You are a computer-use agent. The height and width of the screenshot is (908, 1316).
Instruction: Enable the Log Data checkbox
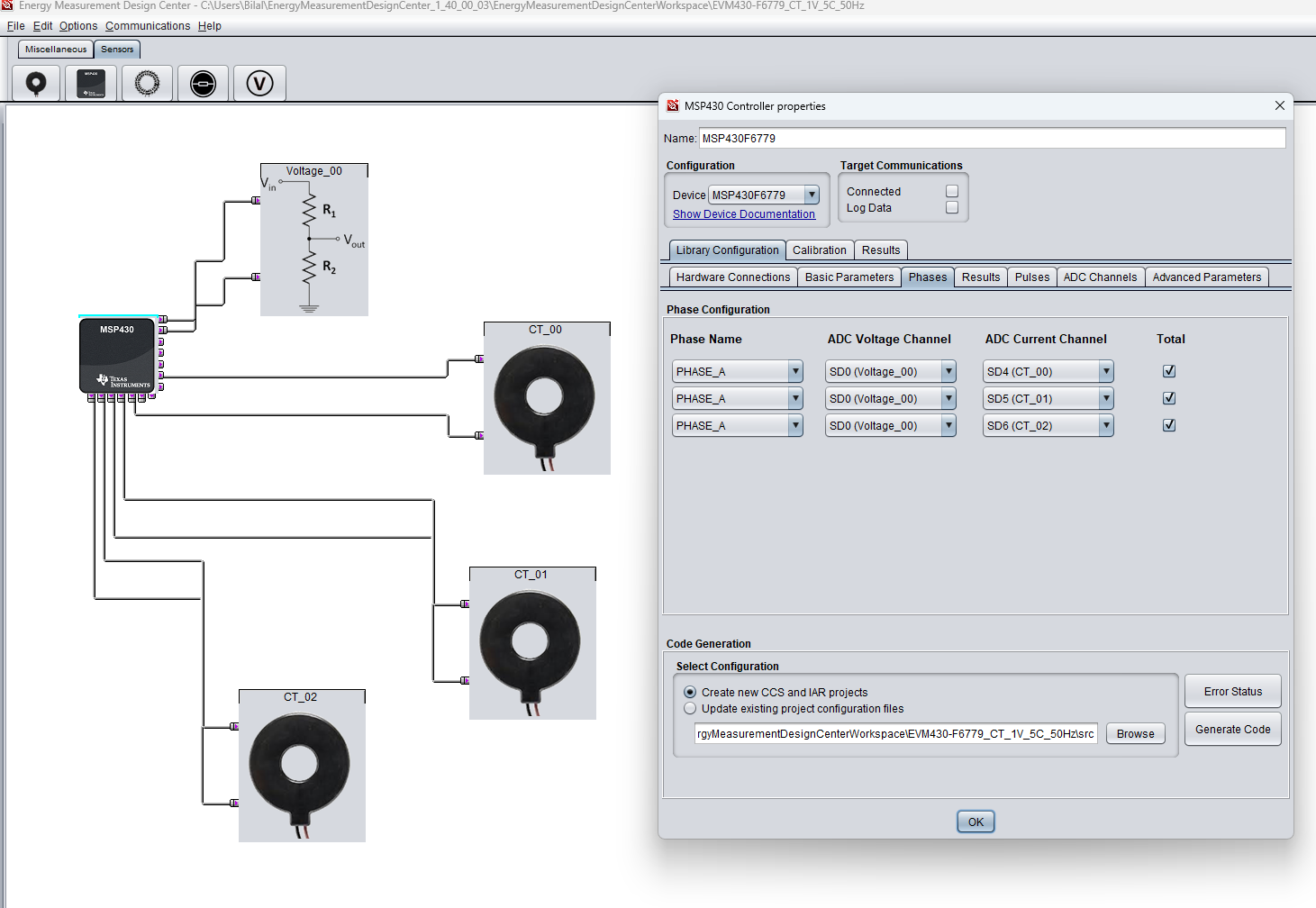tap(951, 207)
